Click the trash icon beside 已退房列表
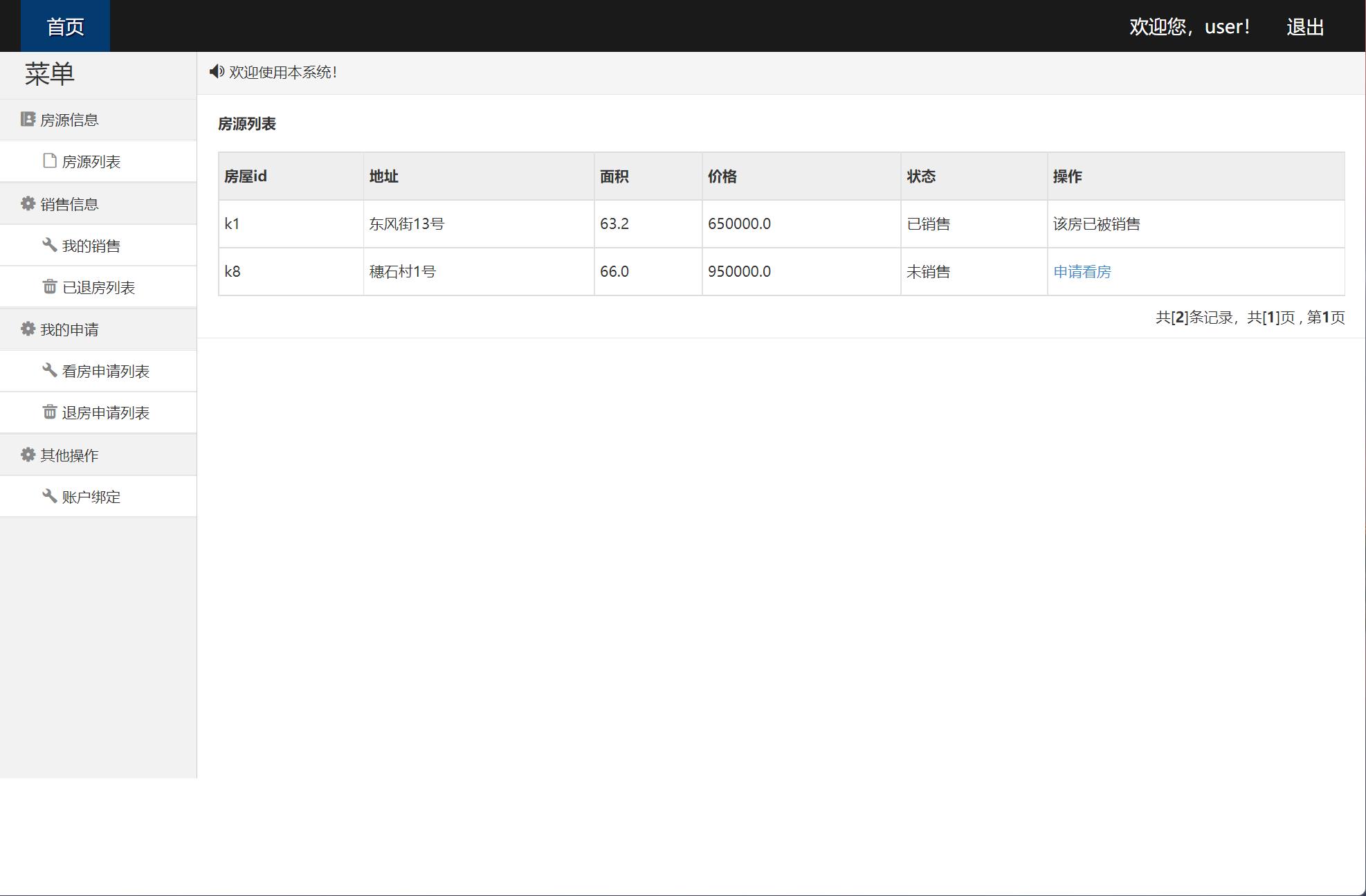 click(50, 286)
